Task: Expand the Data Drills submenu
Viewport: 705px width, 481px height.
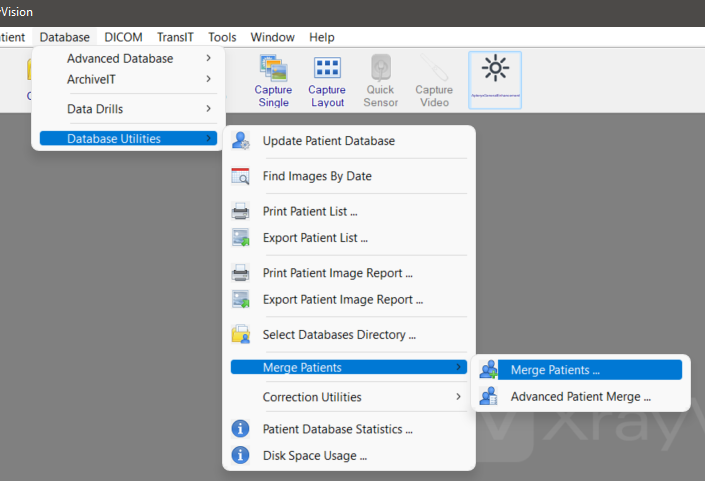Action: [129, 109]
